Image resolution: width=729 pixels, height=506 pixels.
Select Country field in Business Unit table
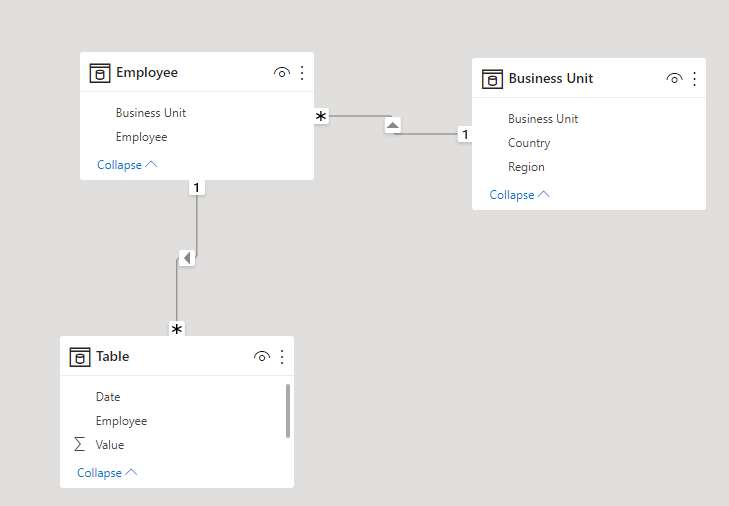[529, 143]
